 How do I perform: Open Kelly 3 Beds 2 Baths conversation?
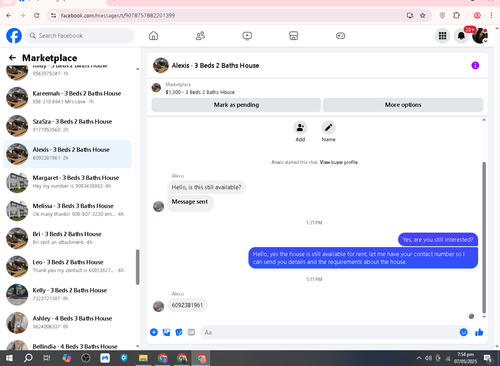[x=67, y=295]
